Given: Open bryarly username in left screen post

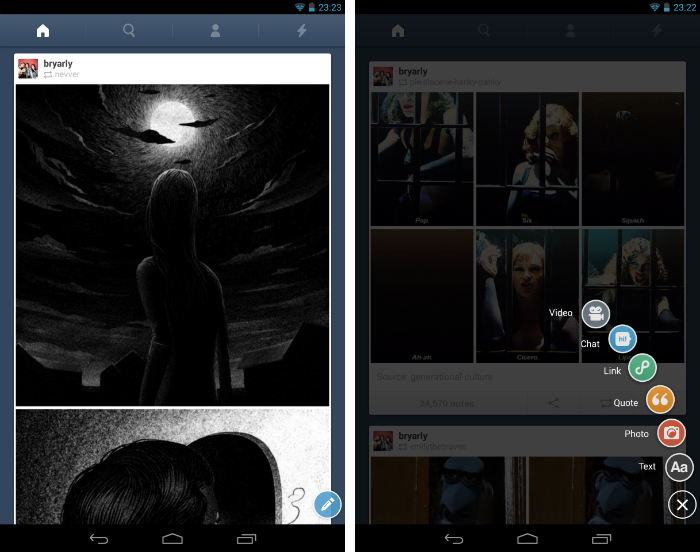Looking at the screenshot, I should 58,64.
